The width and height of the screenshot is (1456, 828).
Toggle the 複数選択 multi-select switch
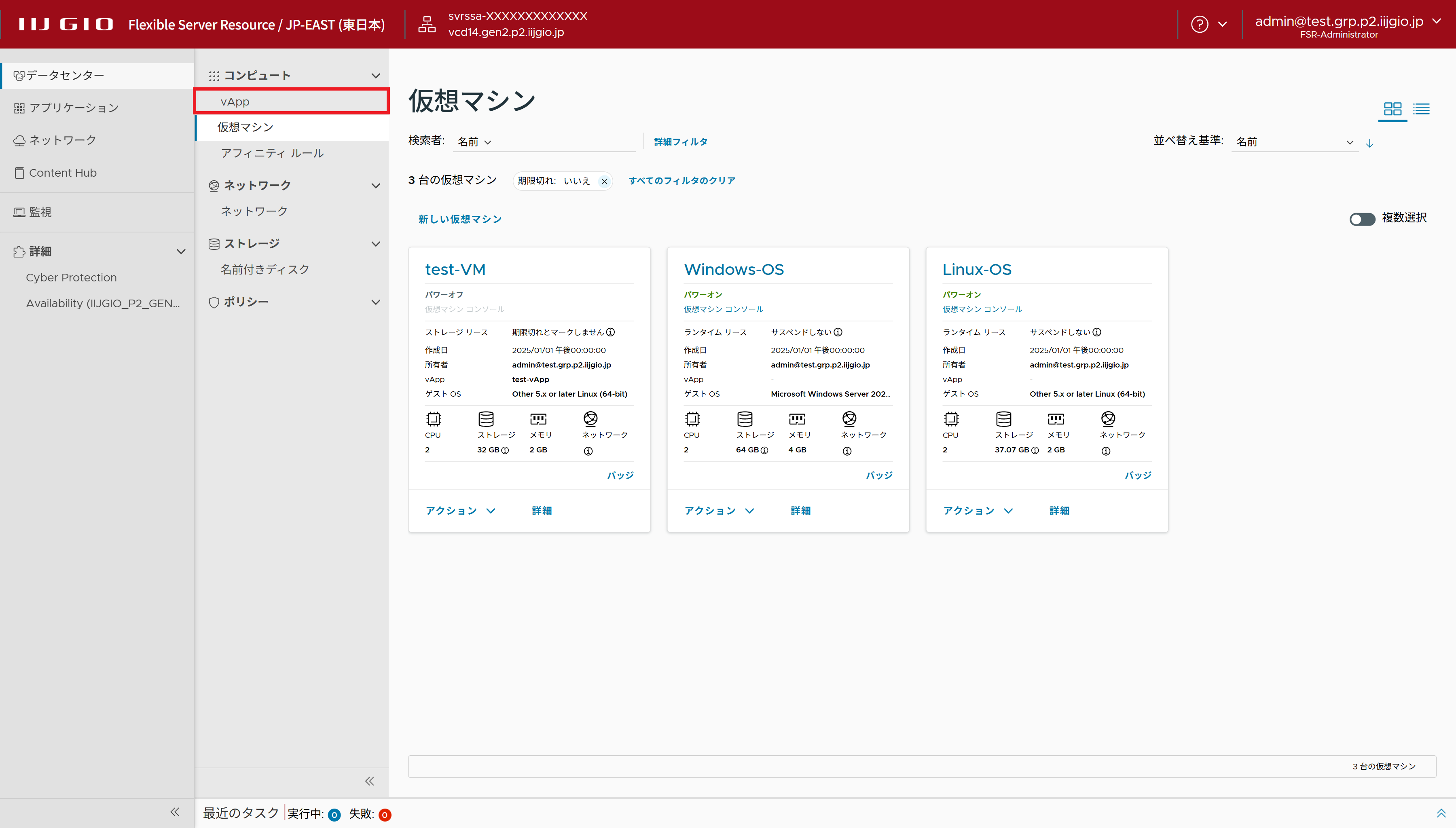pos(1362,219)
